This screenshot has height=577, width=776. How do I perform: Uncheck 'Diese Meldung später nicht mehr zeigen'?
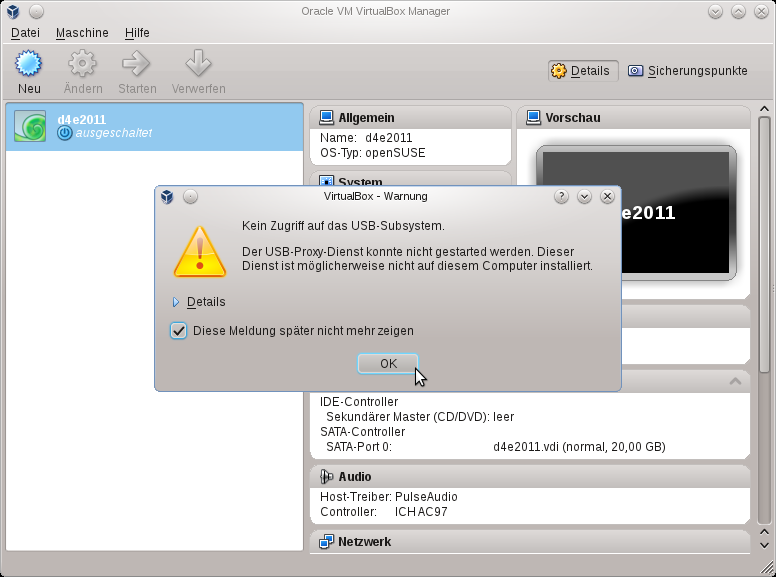pos(179,331)
